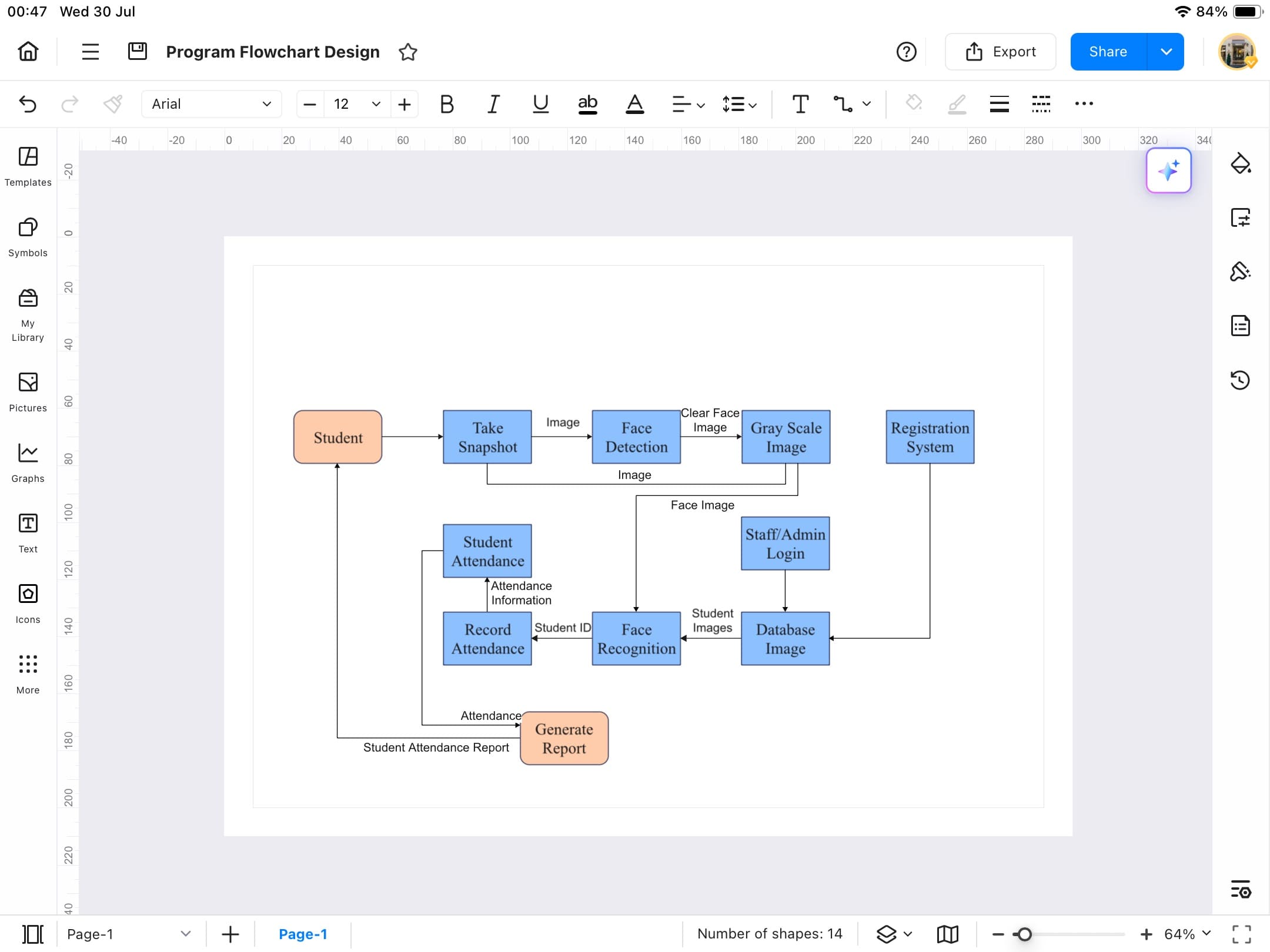The image size is (1270, 952).
Task: Click the Share button
Action: (1108, 51)
